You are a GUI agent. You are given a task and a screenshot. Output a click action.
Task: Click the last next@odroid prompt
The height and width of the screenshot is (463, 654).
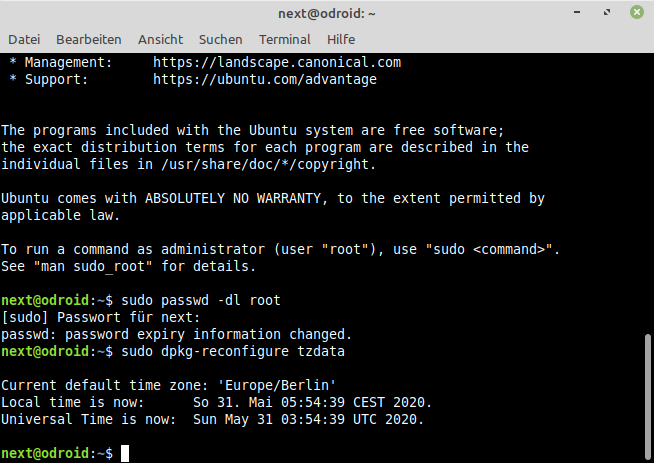point(57,453)
